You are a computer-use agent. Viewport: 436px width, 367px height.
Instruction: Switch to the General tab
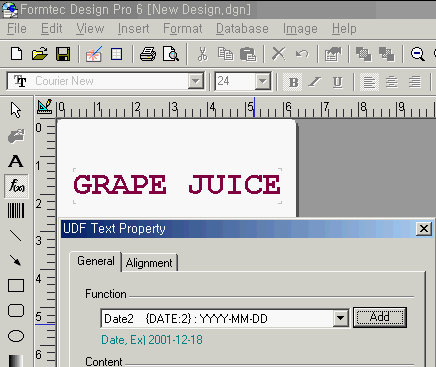point(96,261)
